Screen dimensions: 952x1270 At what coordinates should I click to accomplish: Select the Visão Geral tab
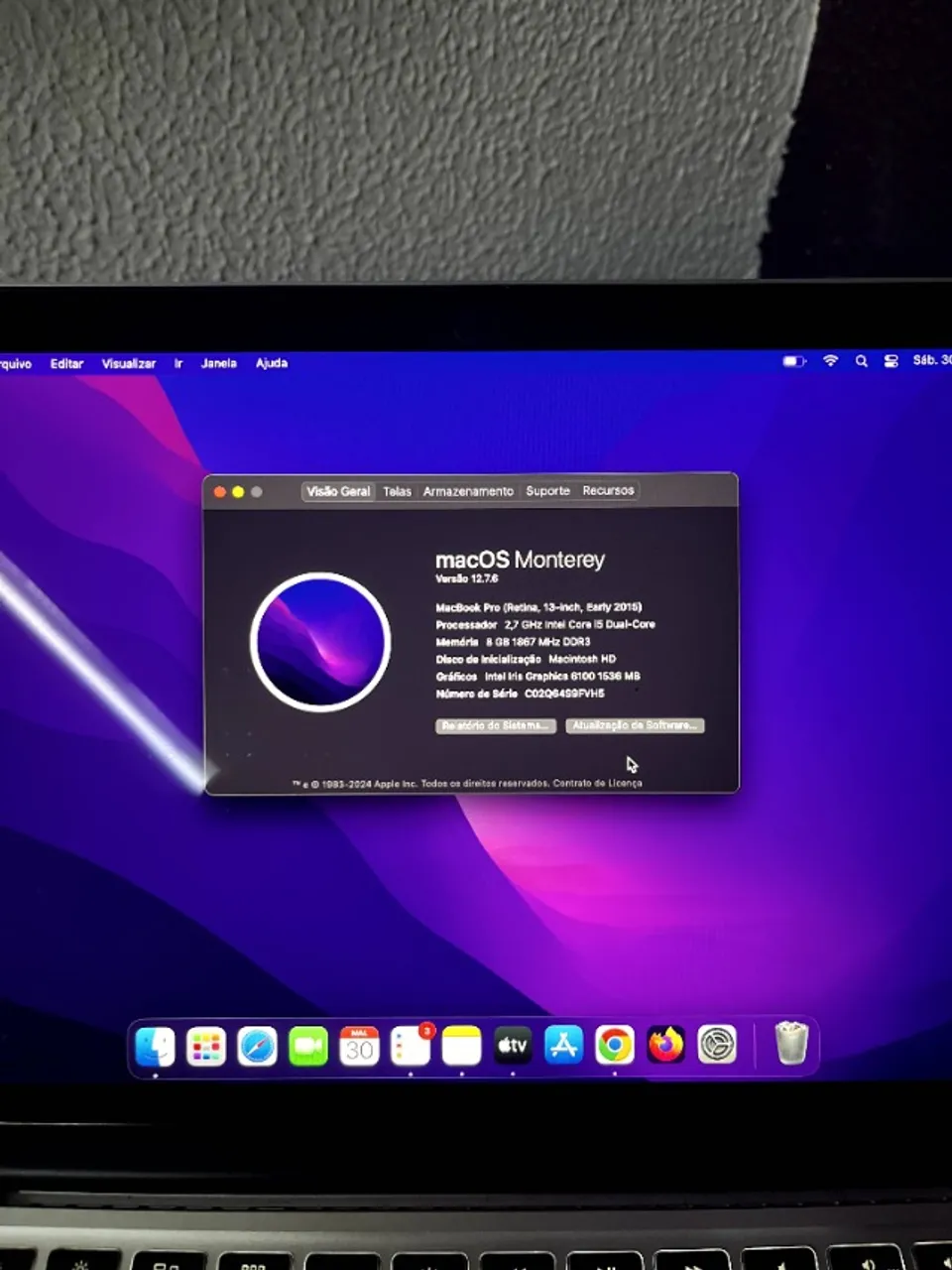338,491
